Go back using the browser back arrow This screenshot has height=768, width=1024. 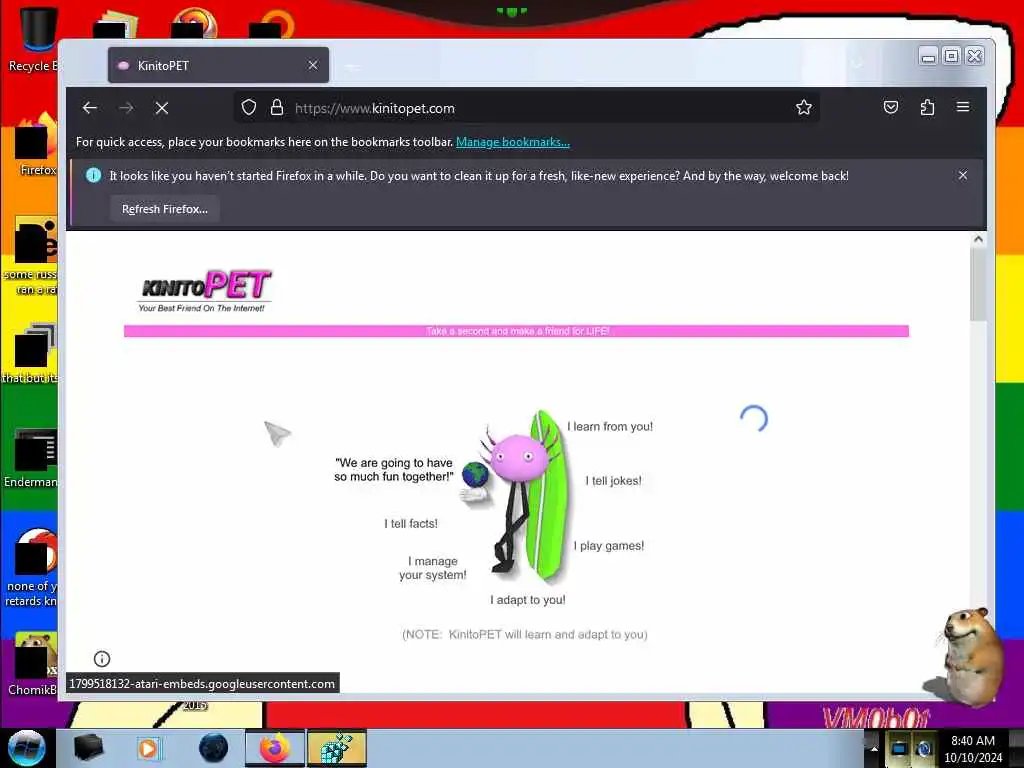[89, 108]
